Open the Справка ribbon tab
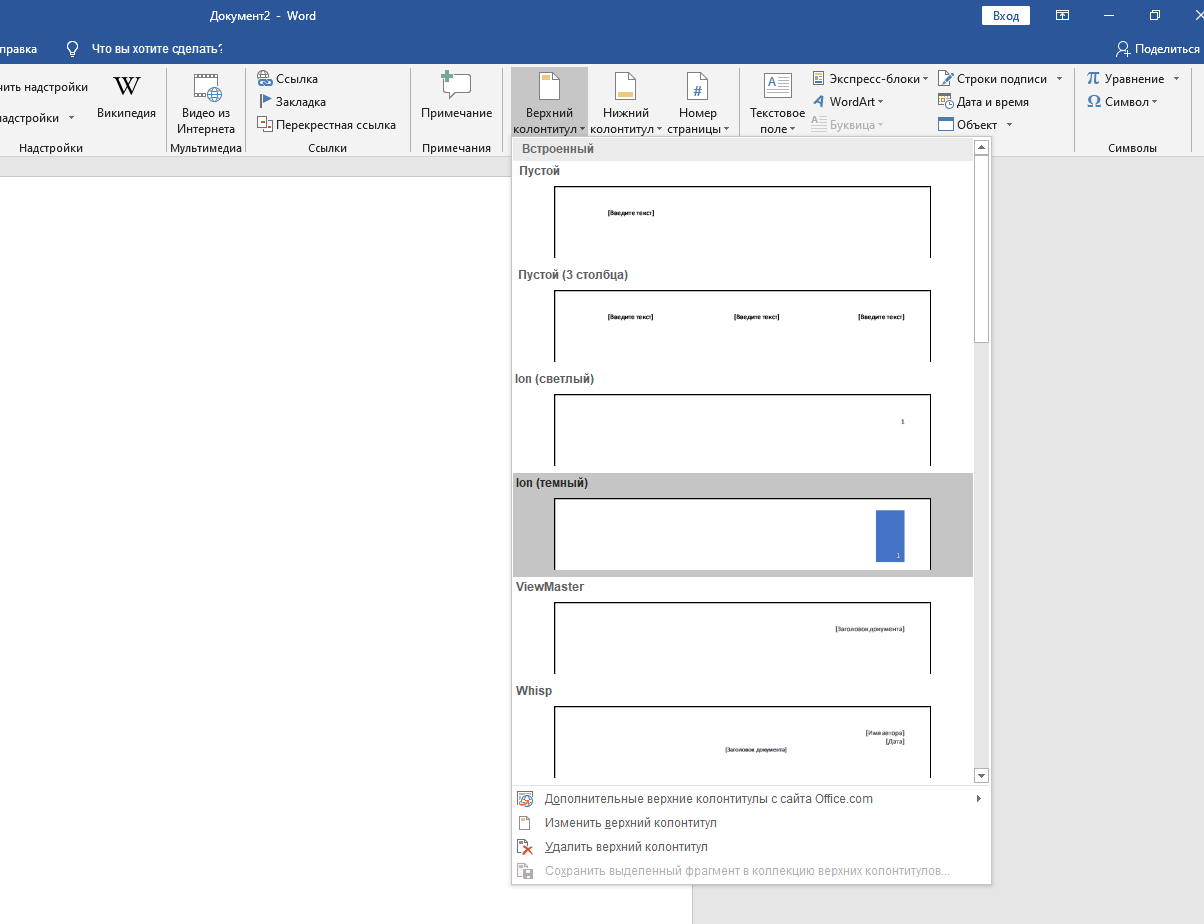Viewport: 1204px width, 924px height. [x=20, y=49]
